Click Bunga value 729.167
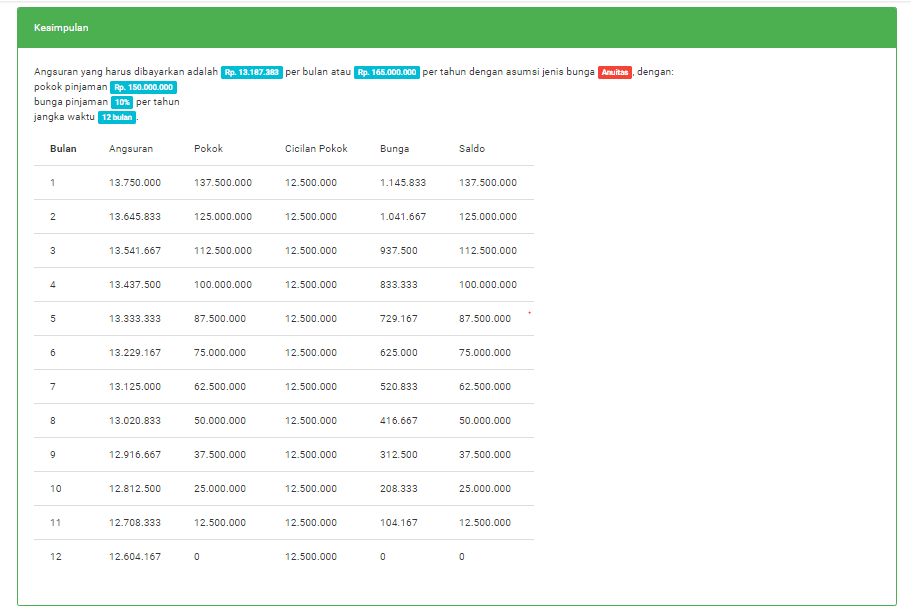 (399, 319)
